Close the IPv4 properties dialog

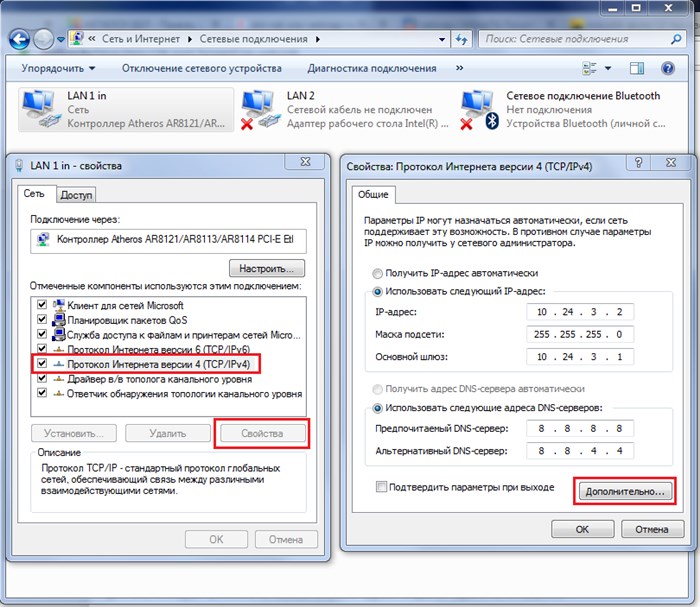point(671,162)
